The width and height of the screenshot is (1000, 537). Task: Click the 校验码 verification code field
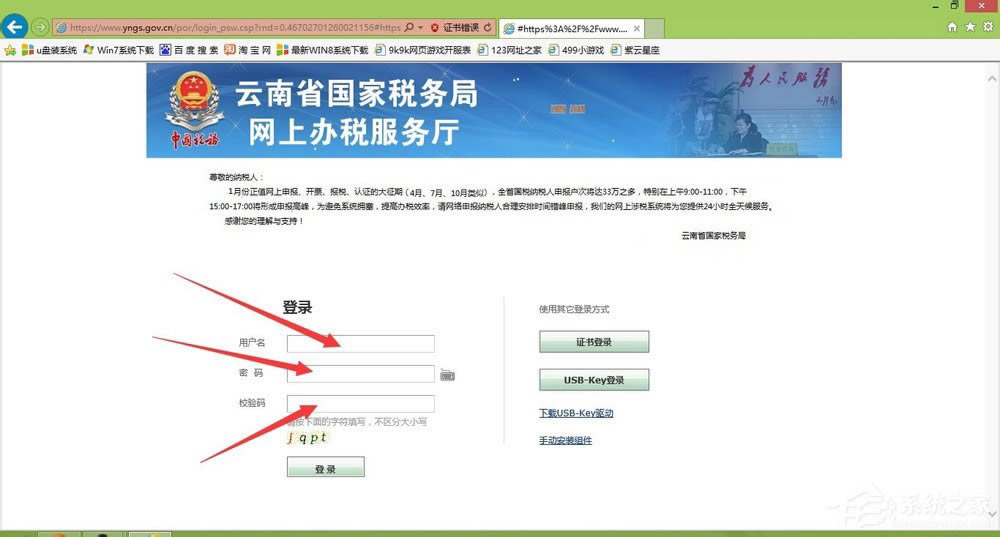tap(361, 404)
